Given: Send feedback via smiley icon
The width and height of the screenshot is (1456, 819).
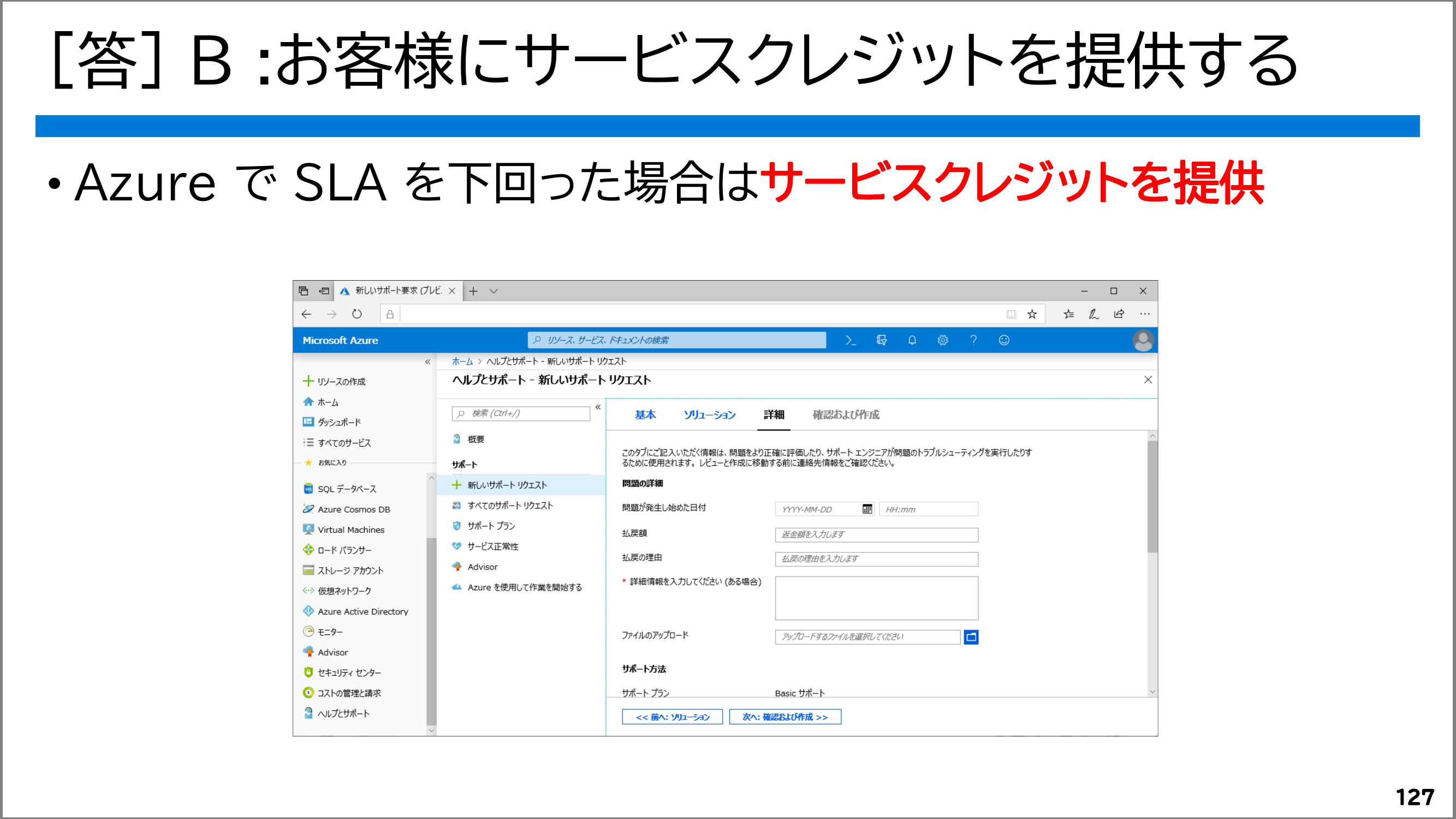Looking at the screenshot, I should point(1004,340).
